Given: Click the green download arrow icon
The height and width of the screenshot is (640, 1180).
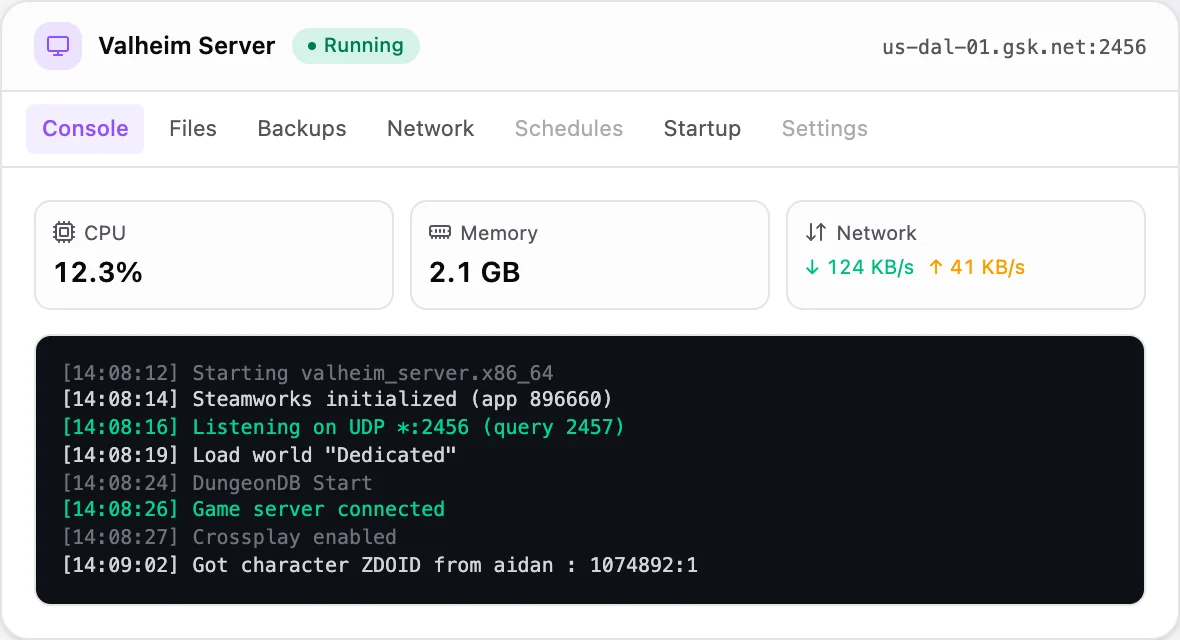Looking at the screenshot, I should click(x=812, y=267).
